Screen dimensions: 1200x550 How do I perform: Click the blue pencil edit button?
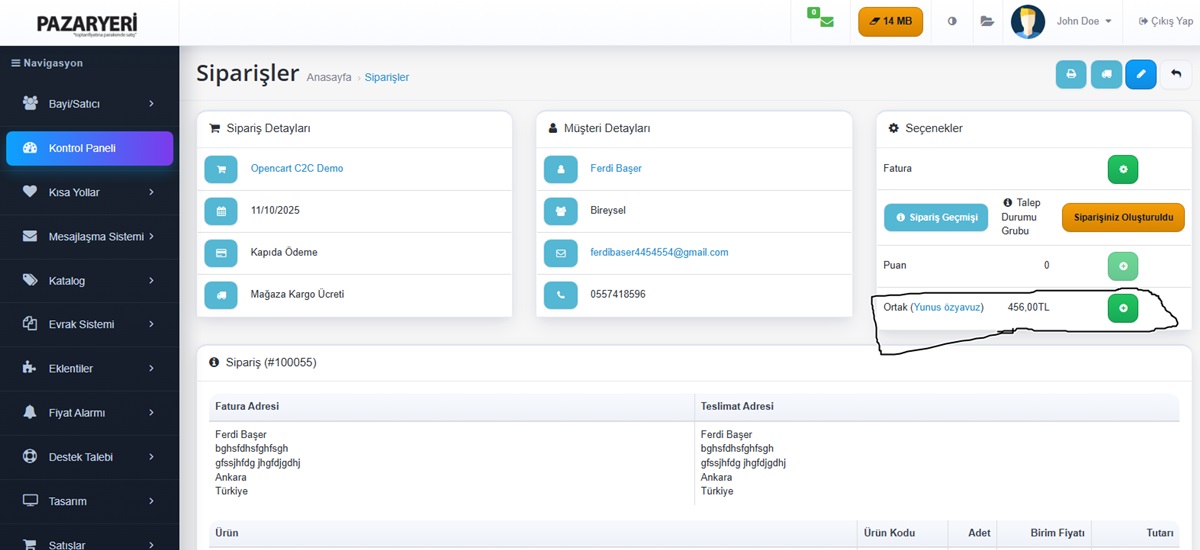(x=1141, y=75)
